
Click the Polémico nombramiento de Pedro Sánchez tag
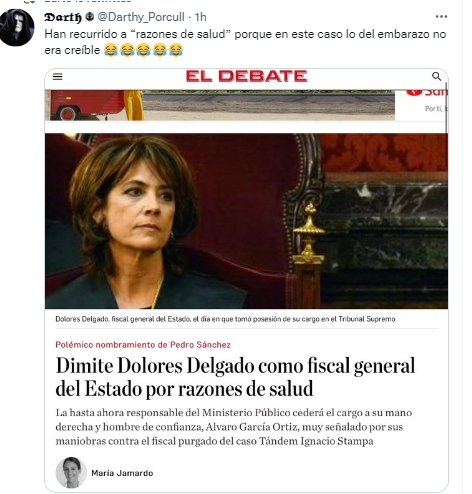pos(143,345)
